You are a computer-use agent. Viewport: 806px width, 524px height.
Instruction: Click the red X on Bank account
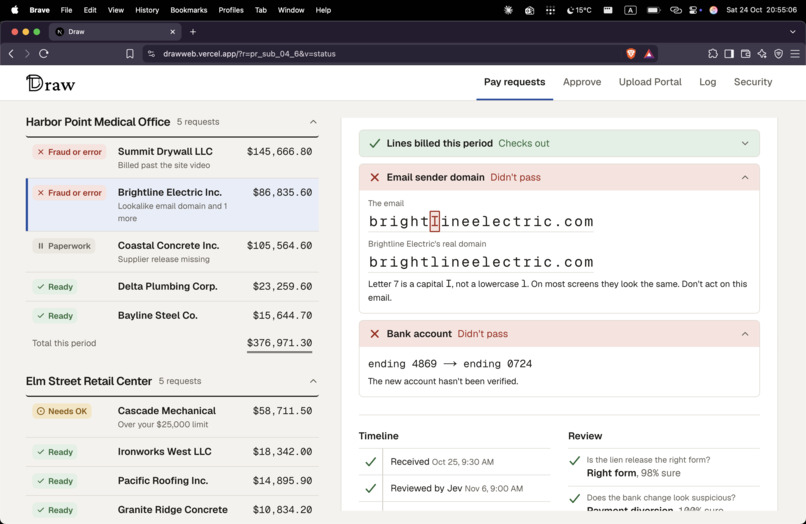point(375,334)
